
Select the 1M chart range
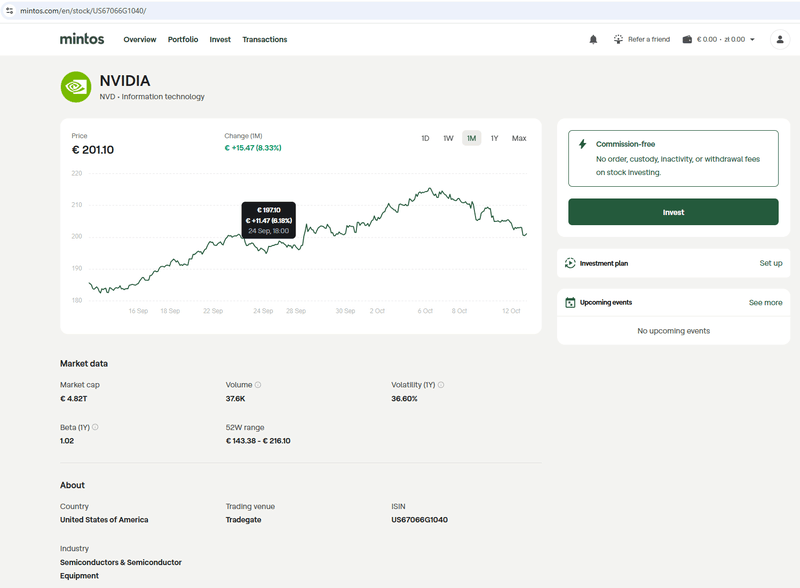[x=471, y=138]
